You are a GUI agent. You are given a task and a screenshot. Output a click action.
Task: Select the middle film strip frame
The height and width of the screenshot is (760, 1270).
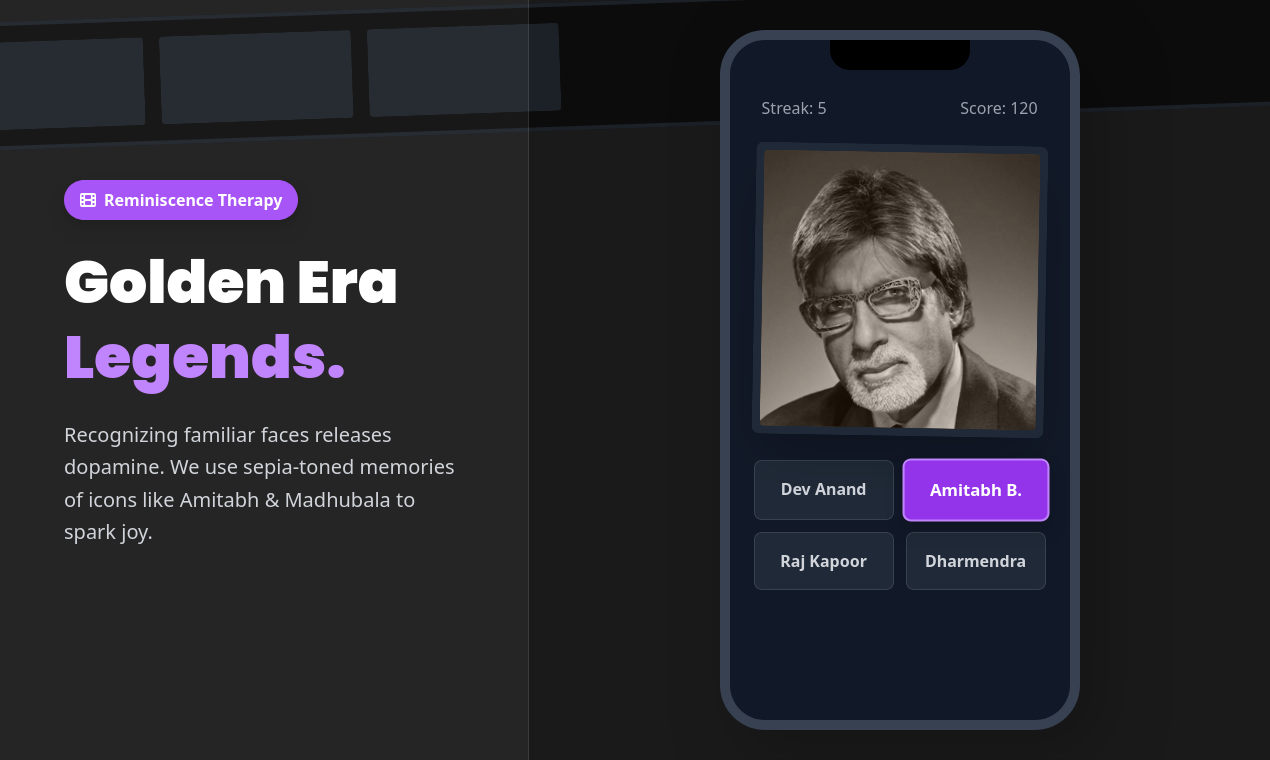point(257,77)
